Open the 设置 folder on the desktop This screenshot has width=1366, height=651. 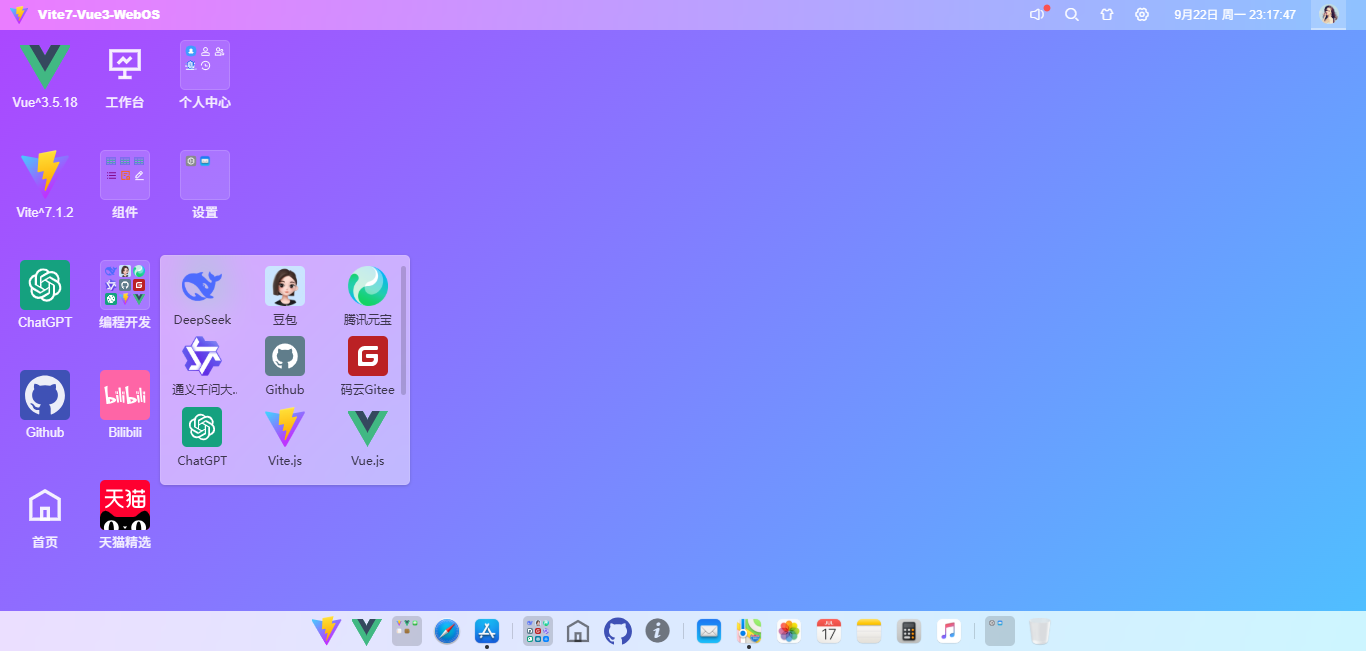click(205, 185)
